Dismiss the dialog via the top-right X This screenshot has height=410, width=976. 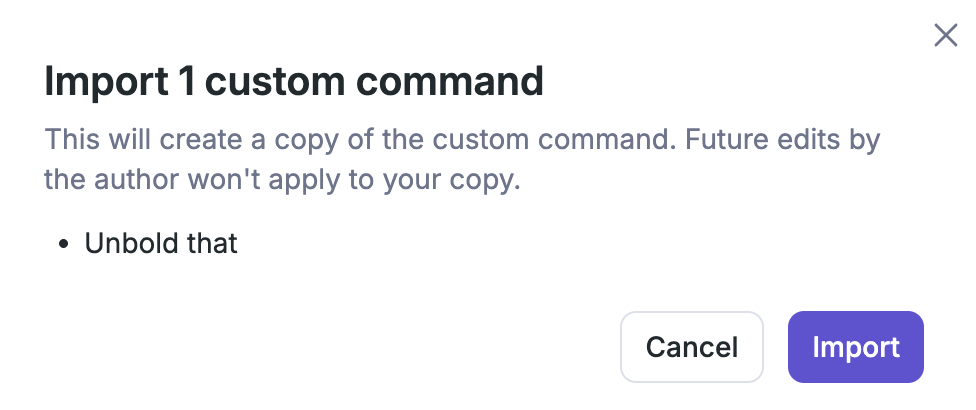tap(945, 36)
